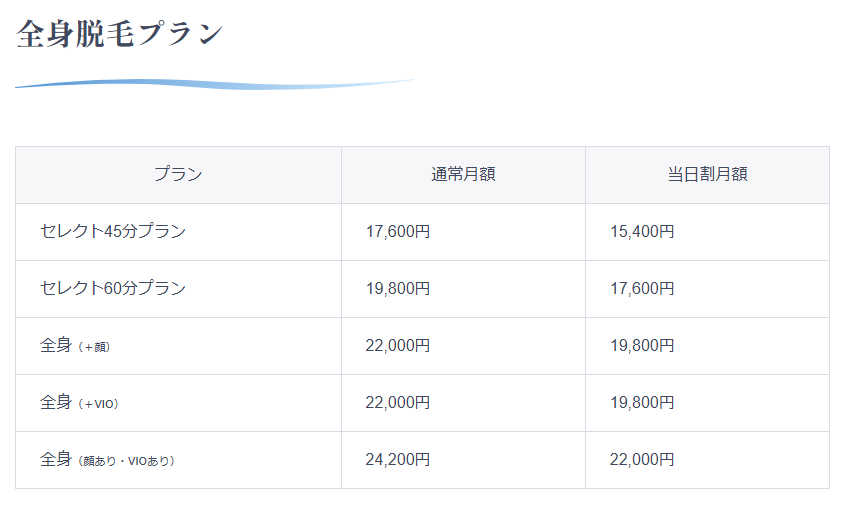Click the 全身(+VIO) plan cell

pyautogui.click(x=178, y=403)
